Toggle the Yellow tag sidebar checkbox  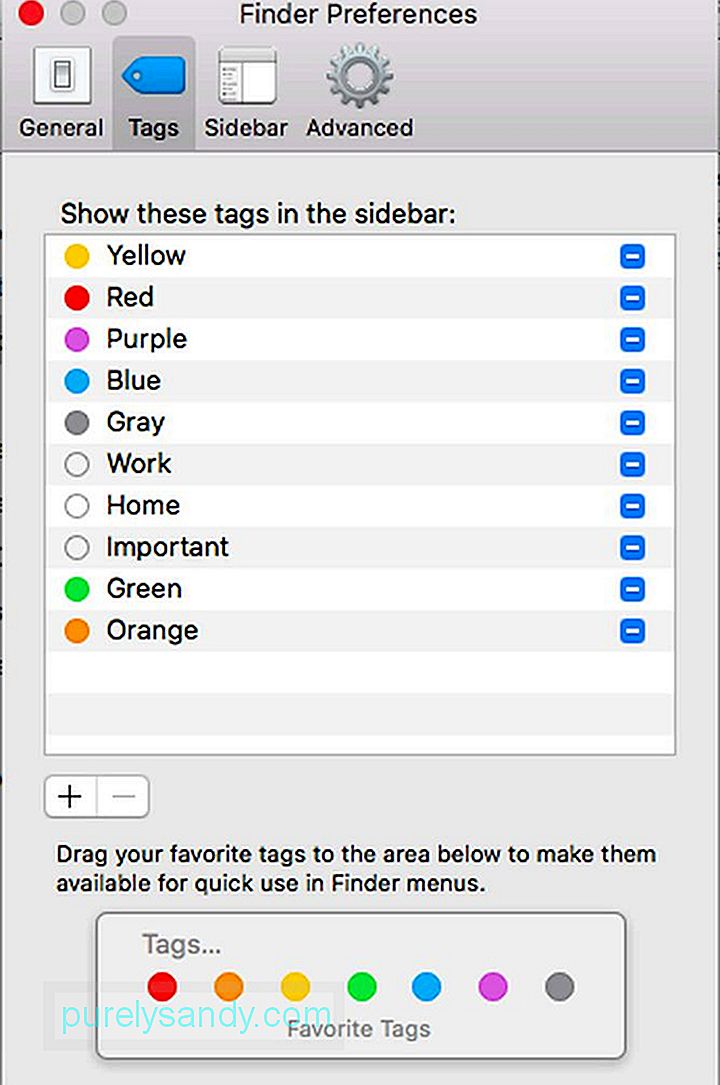tap(632, 256)
